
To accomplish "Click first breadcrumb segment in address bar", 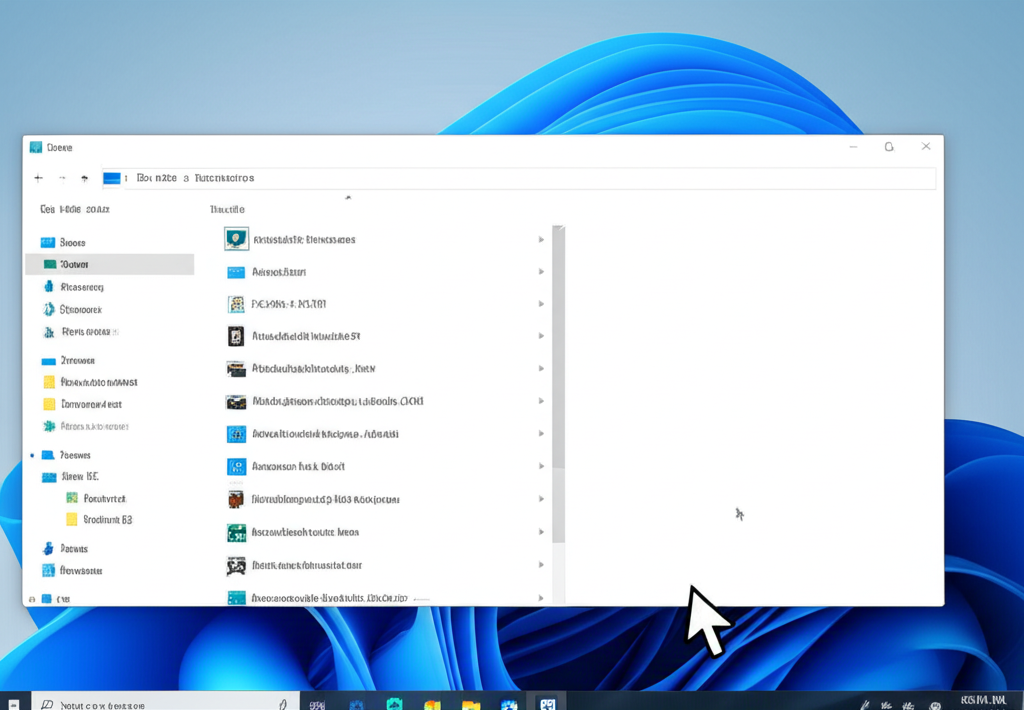I will click(157, 178).
